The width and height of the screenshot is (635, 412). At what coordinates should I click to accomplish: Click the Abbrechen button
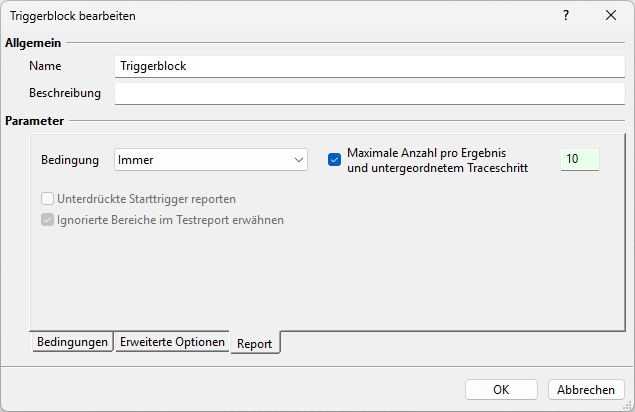click(x=586, y=390)
